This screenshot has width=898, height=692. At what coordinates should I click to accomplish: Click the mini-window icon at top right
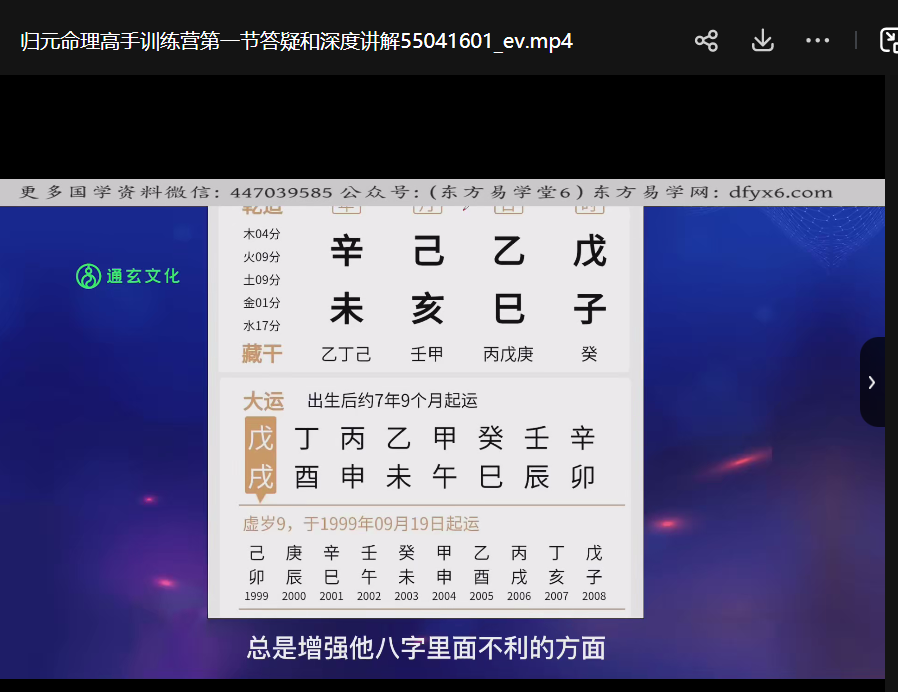click(x=888, y=40)
